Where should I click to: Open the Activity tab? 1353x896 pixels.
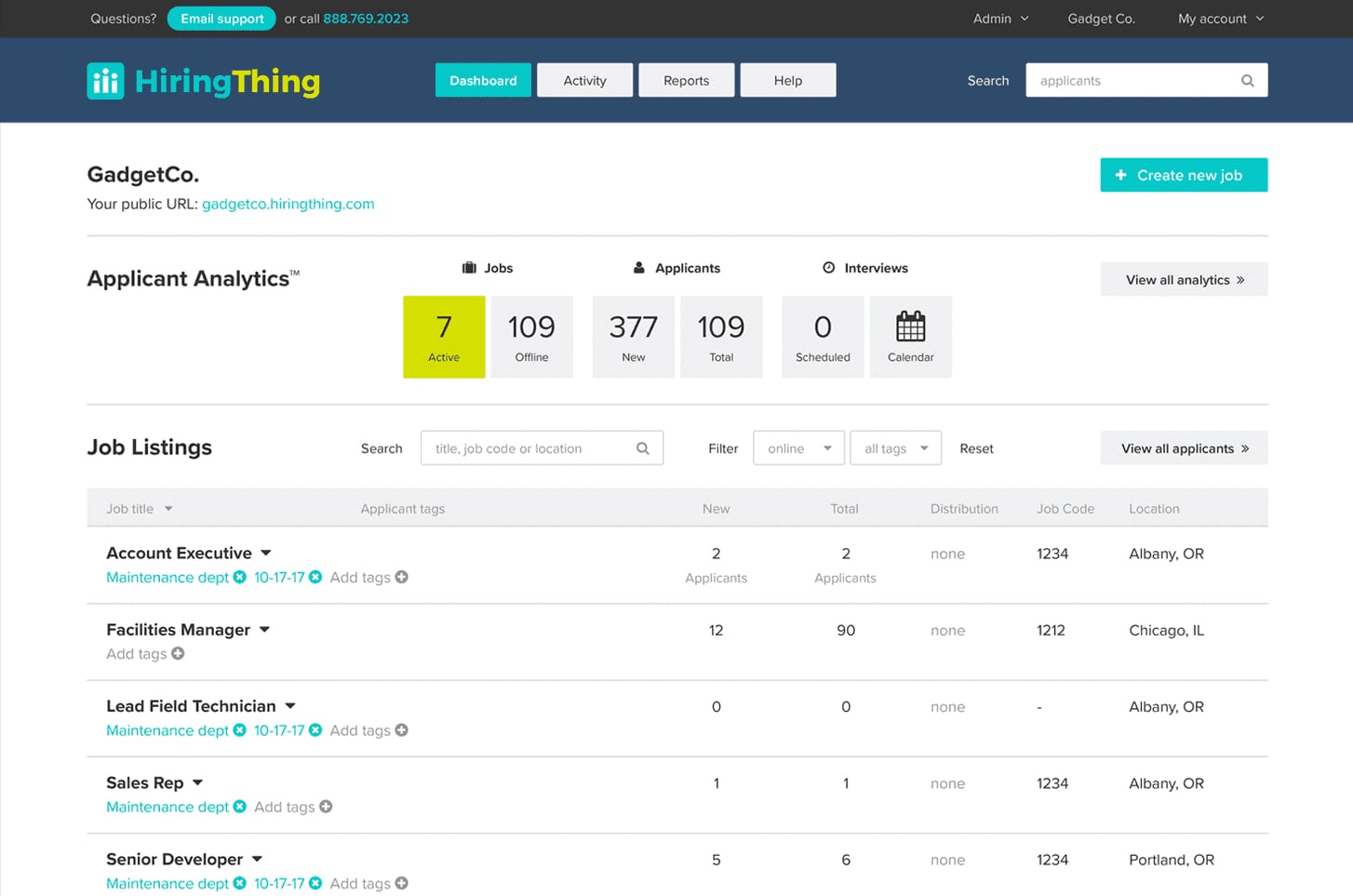[x=584, y=80]
